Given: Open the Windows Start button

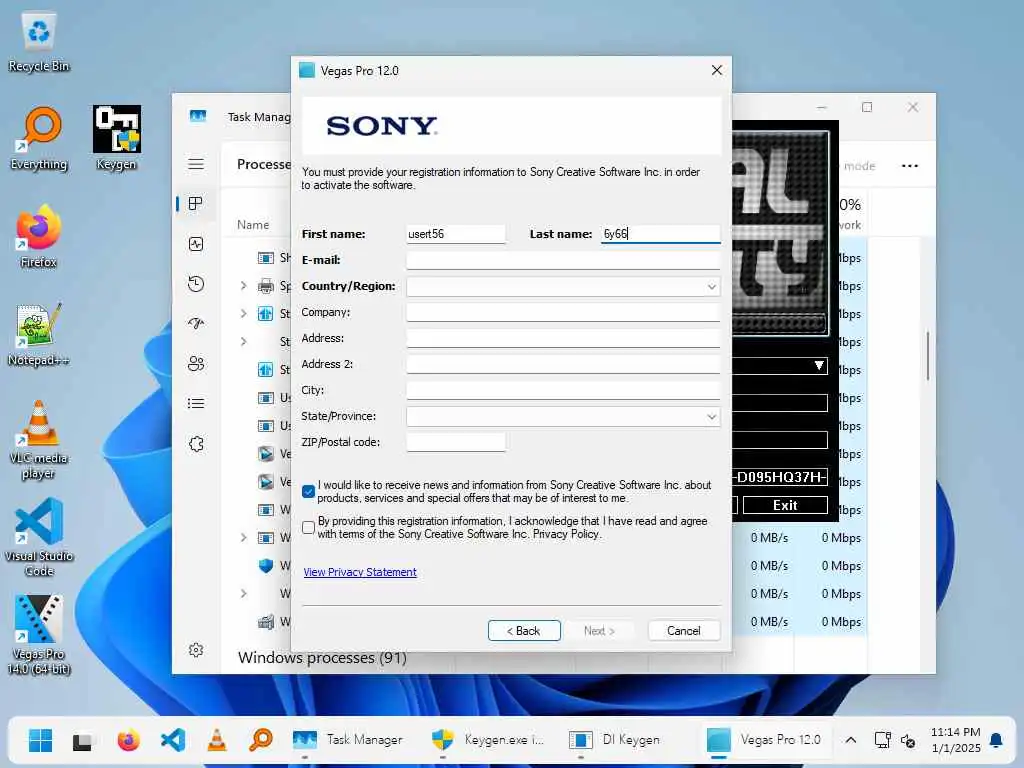Looking at the screenshot, I should [40, 741].
